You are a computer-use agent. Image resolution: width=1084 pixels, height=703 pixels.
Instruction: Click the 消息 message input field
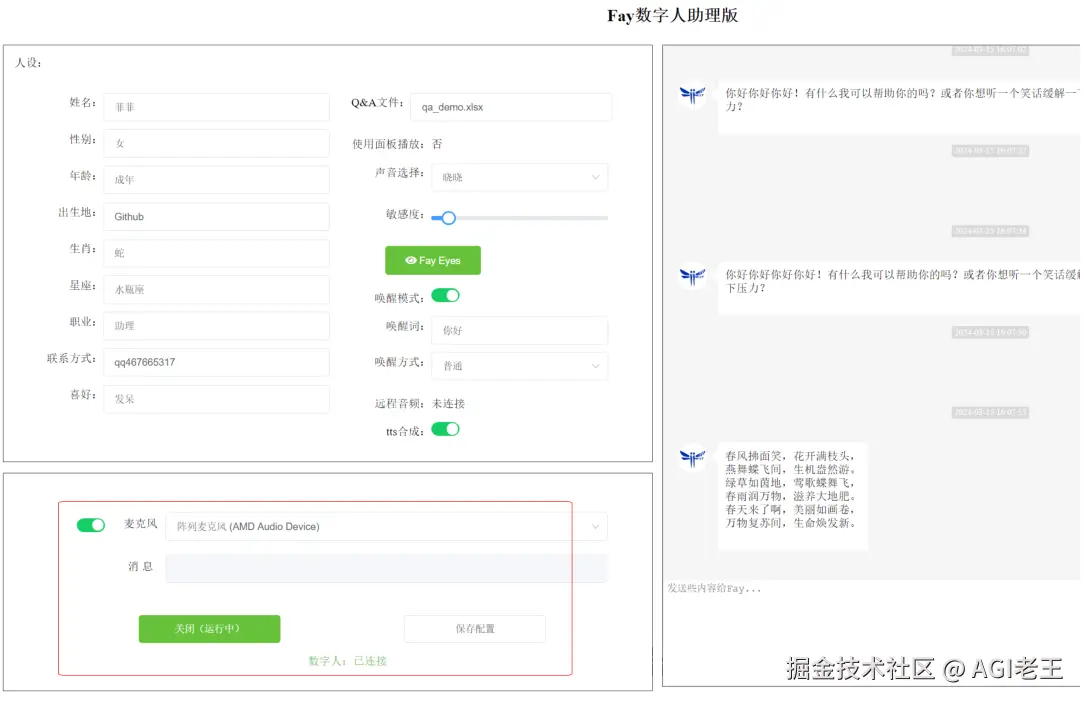pos(386,568)
